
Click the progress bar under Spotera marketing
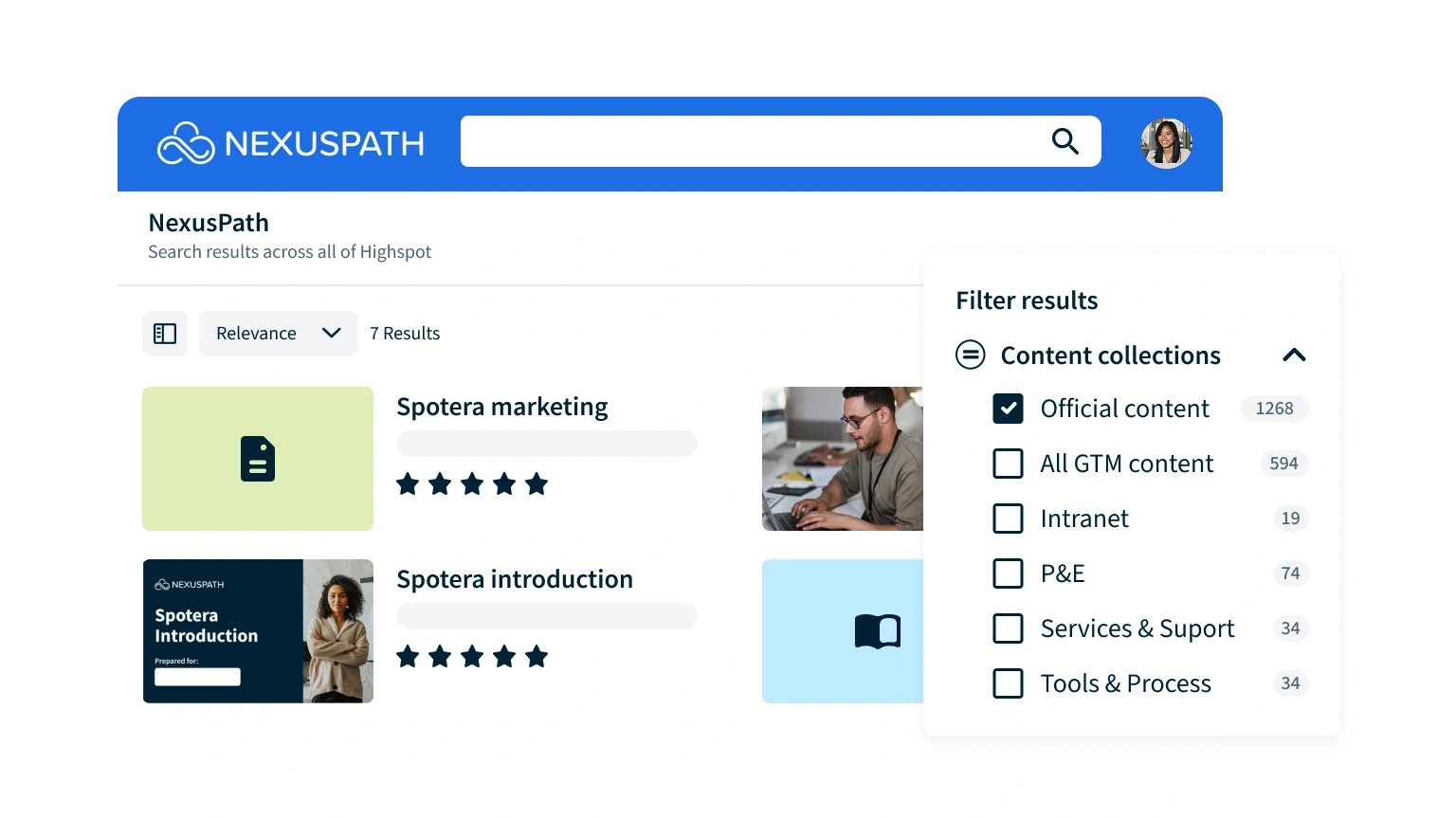546,444
